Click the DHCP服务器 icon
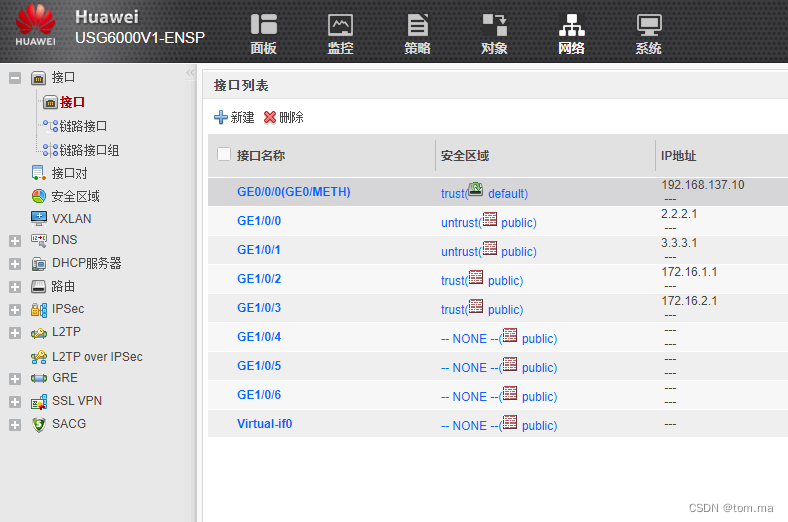This screenshot has height=522, width=788. tap(39, 263)
